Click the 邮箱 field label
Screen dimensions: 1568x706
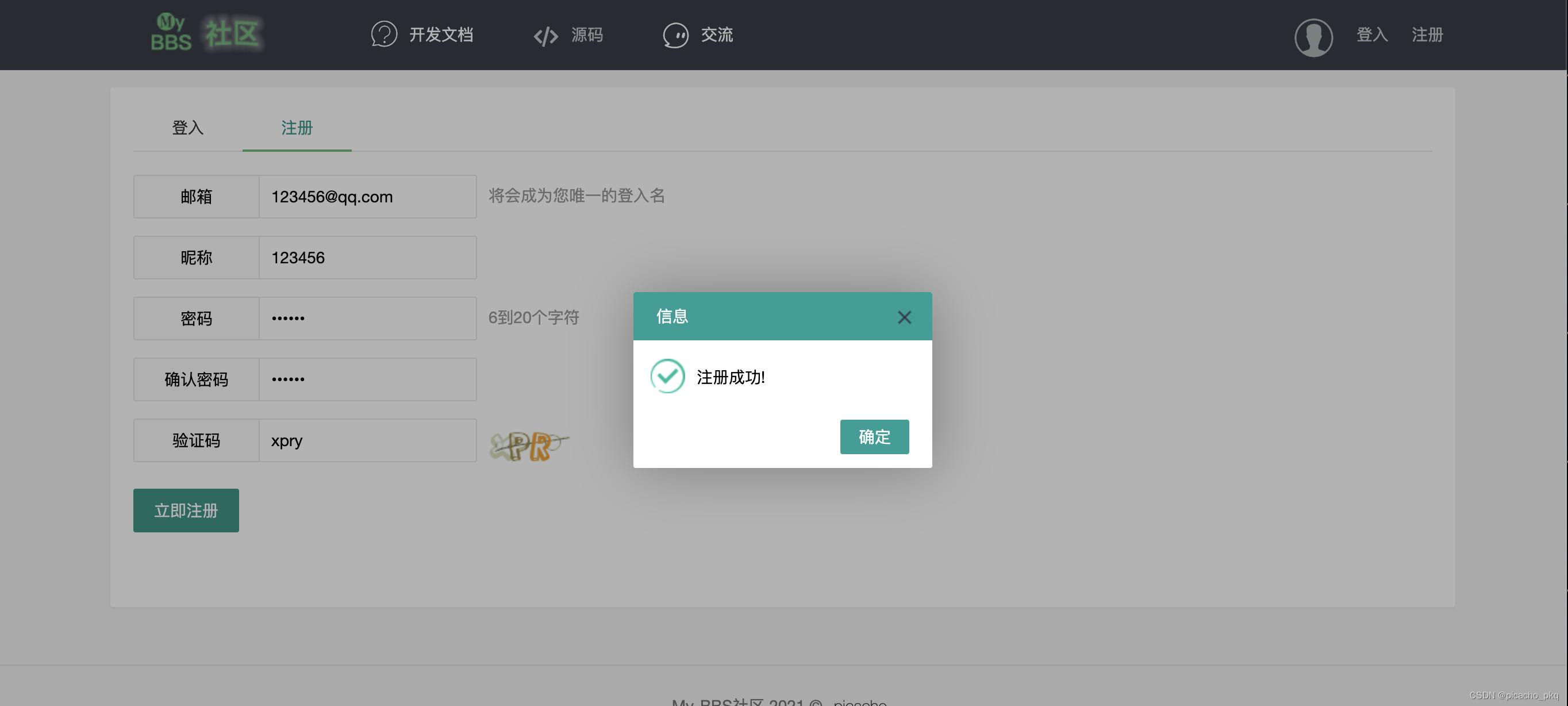pos(196,196)
